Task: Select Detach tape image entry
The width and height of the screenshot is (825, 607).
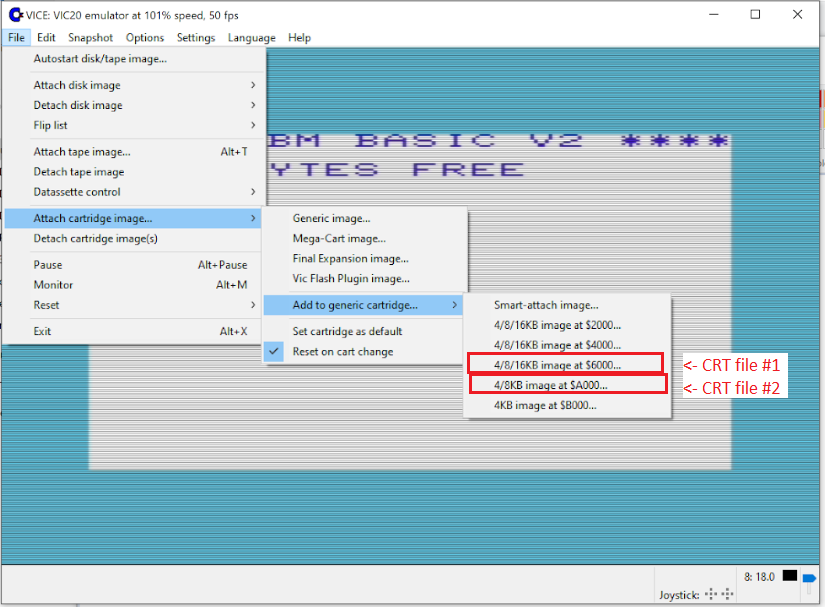Action: tap(133, 171)
